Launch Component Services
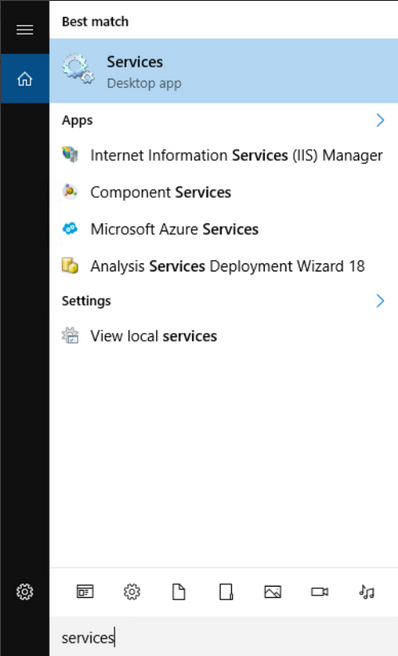Viewport: 398px width, 656px height. [x=224, y=192]
